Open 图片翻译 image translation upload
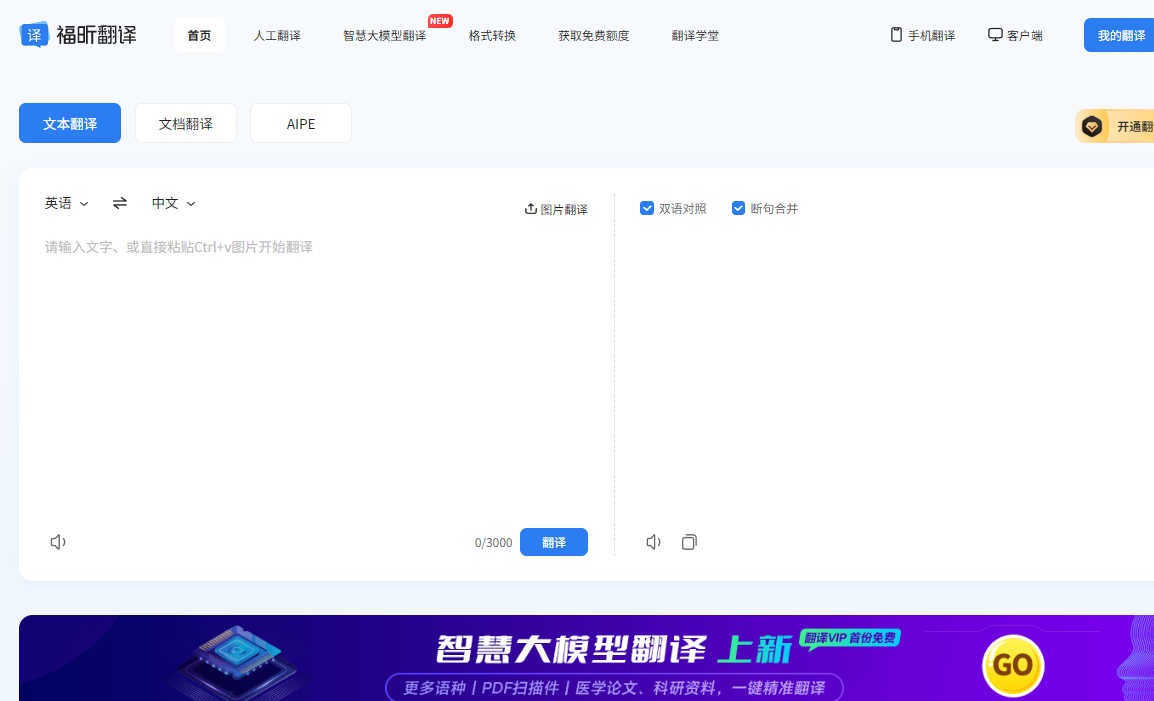 tap(556, 208)
